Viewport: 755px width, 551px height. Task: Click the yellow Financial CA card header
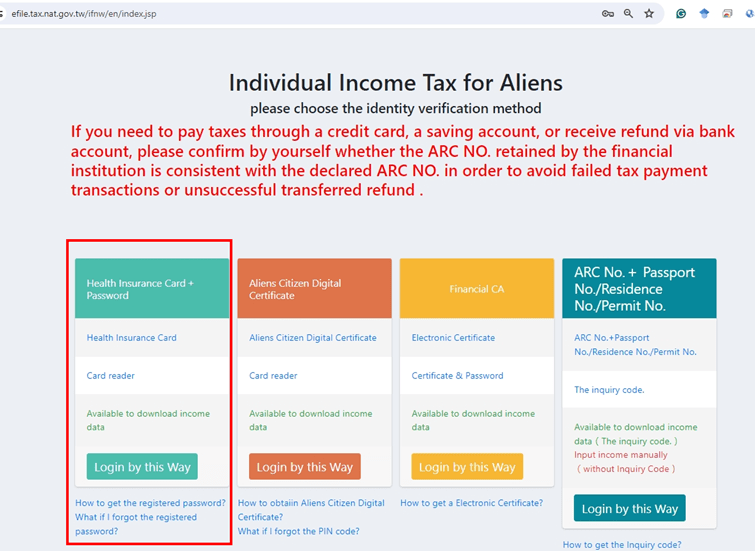(x=476, y=289)
